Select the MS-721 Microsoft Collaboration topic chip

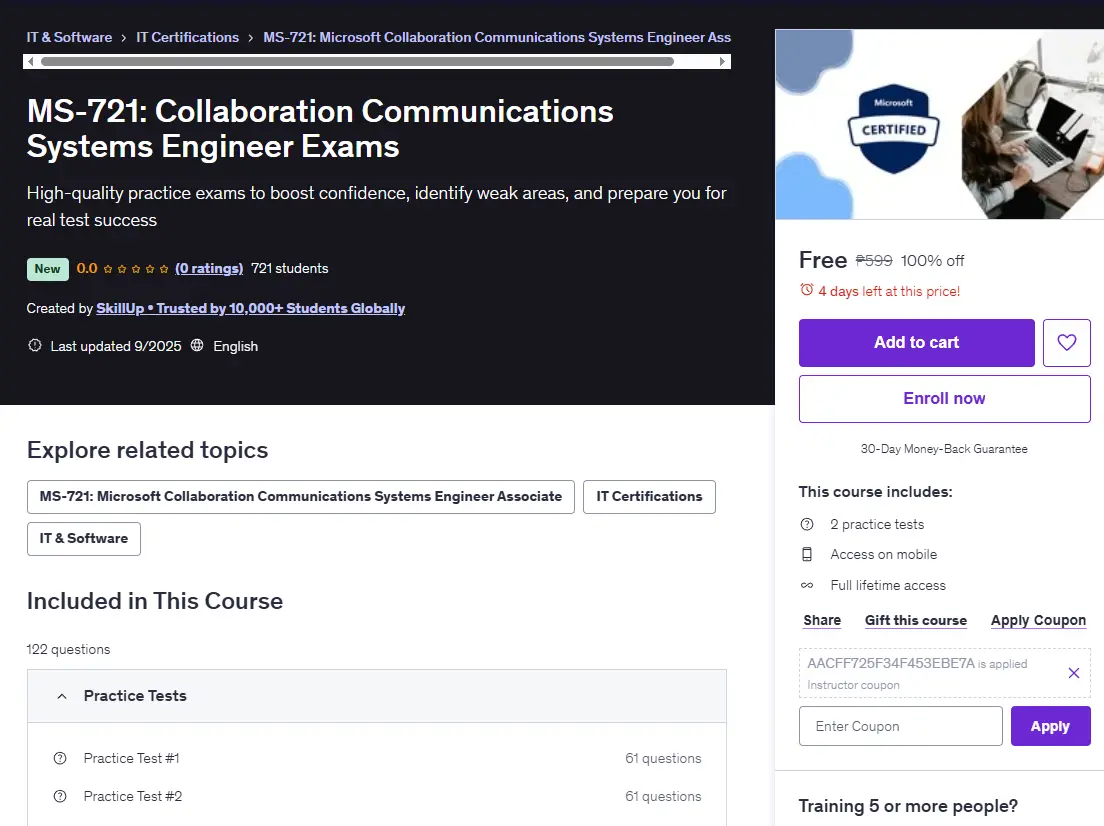coord(301,496)
